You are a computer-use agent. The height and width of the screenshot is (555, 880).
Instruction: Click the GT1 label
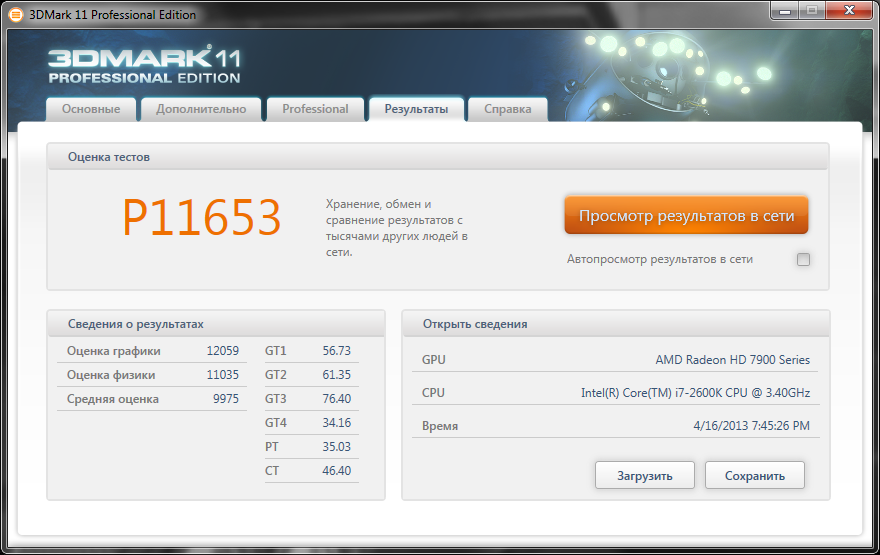click(276, 351)
